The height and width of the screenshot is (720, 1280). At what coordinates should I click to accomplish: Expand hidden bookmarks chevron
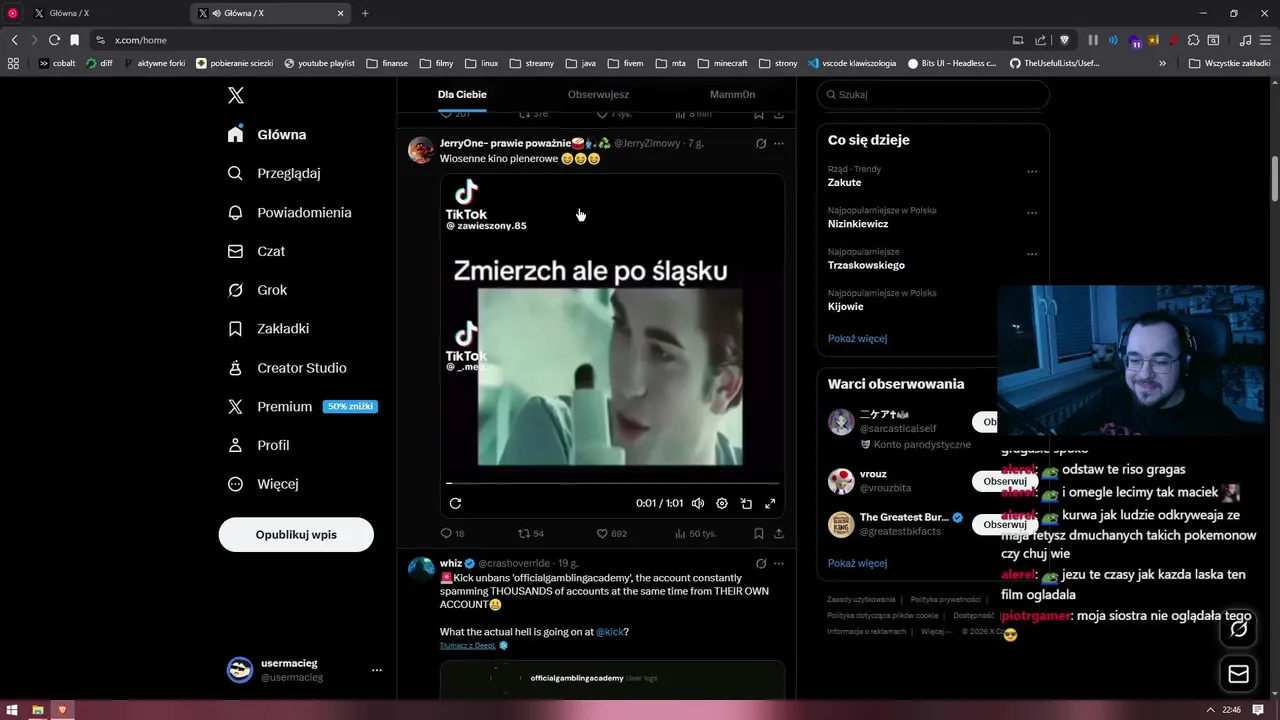coord(1162,63)
